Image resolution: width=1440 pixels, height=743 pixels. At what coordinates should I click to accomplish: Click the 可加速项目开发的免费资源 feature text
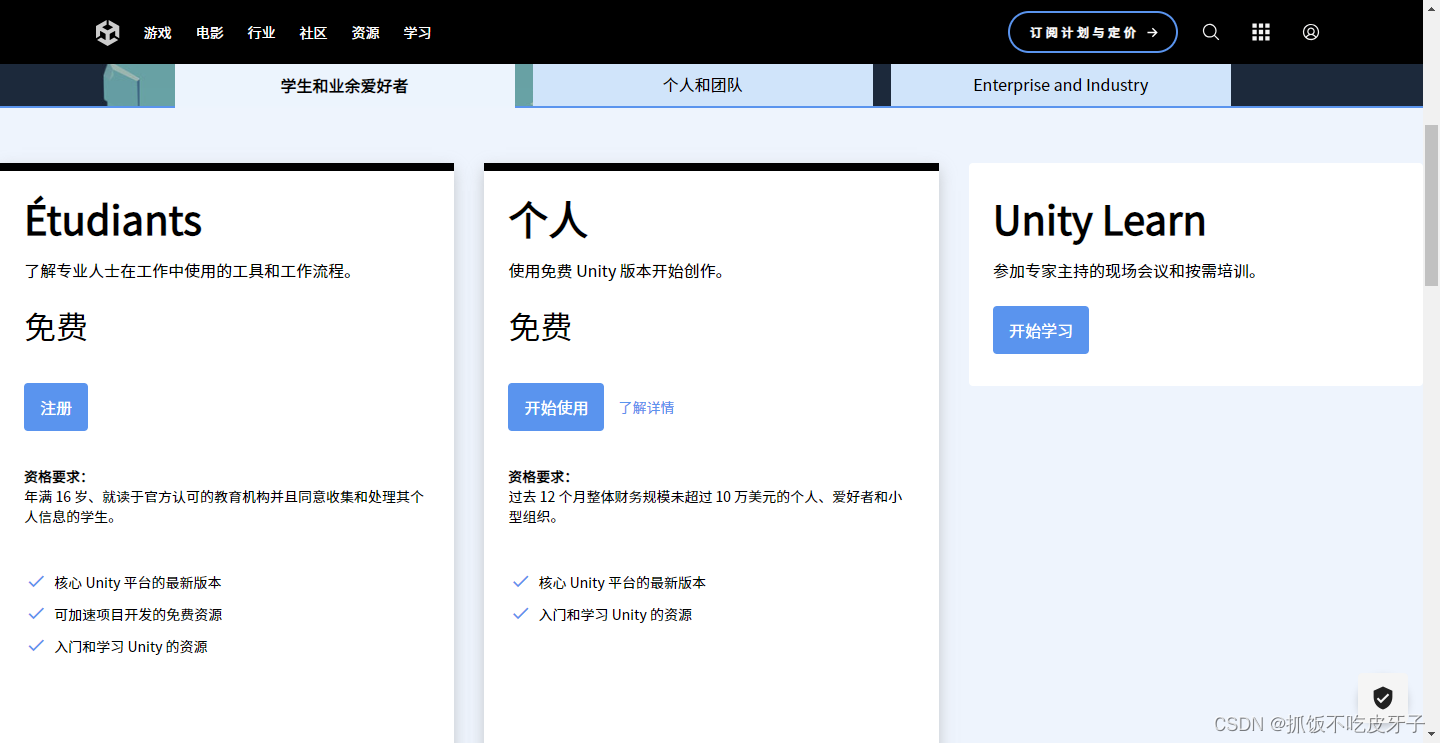pyautogui.click(x=138, y=615)
